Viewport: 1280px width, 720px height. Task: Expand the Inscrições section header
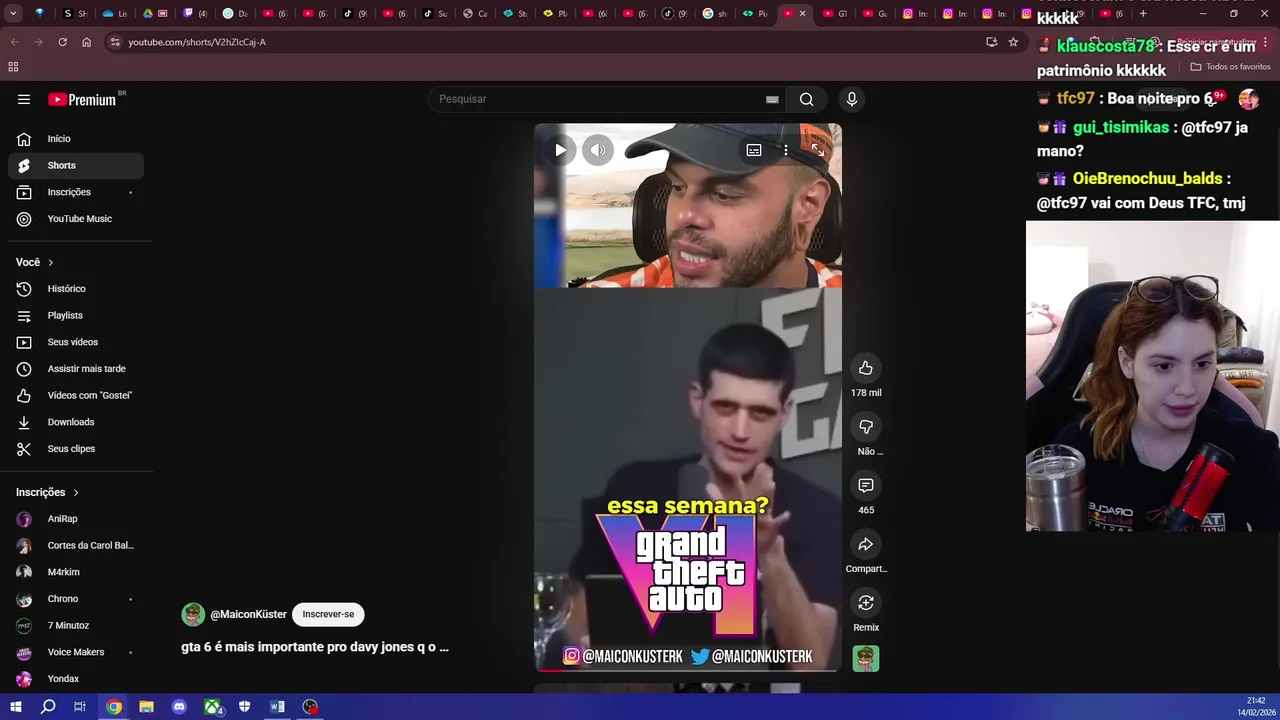click(47, 492)
